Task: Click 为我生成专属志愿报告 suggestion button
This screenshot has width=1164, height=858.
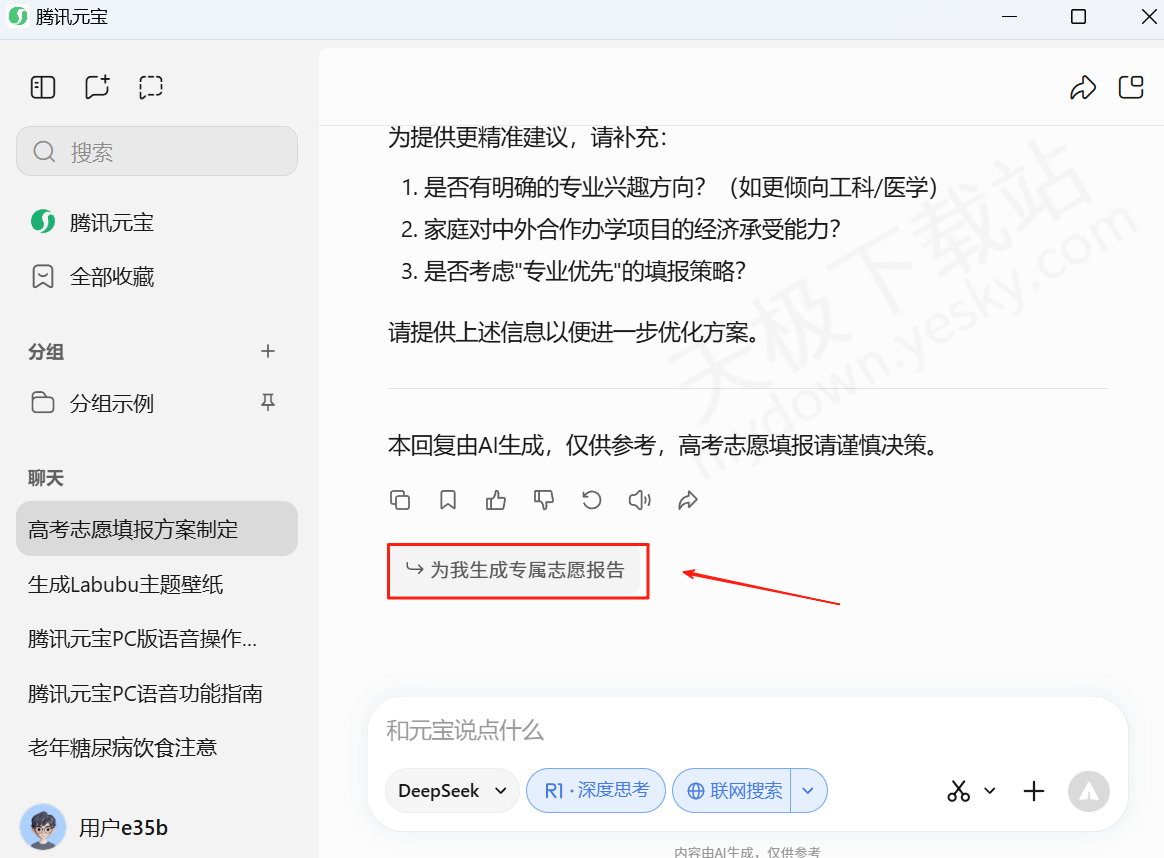Action: click(515, 570)
